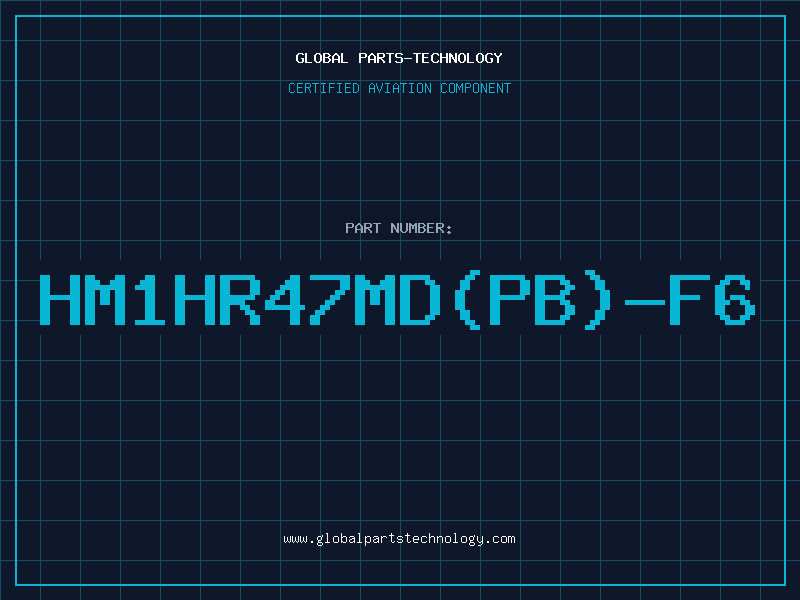Click the (PB) segment in part number
The width and height of the screenshot is (800, 600).
[533, 300]
